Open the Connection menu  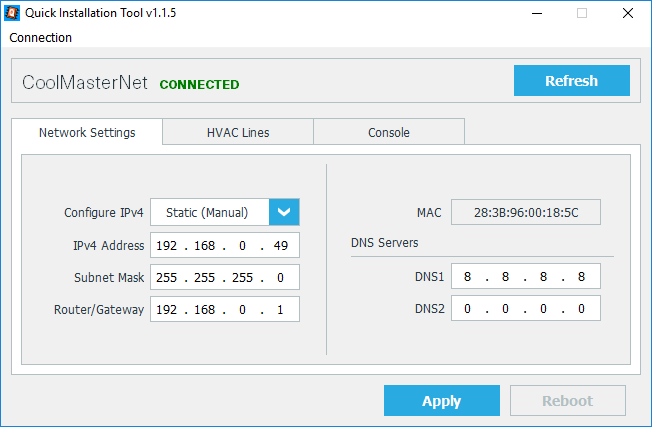coord(40,37)
